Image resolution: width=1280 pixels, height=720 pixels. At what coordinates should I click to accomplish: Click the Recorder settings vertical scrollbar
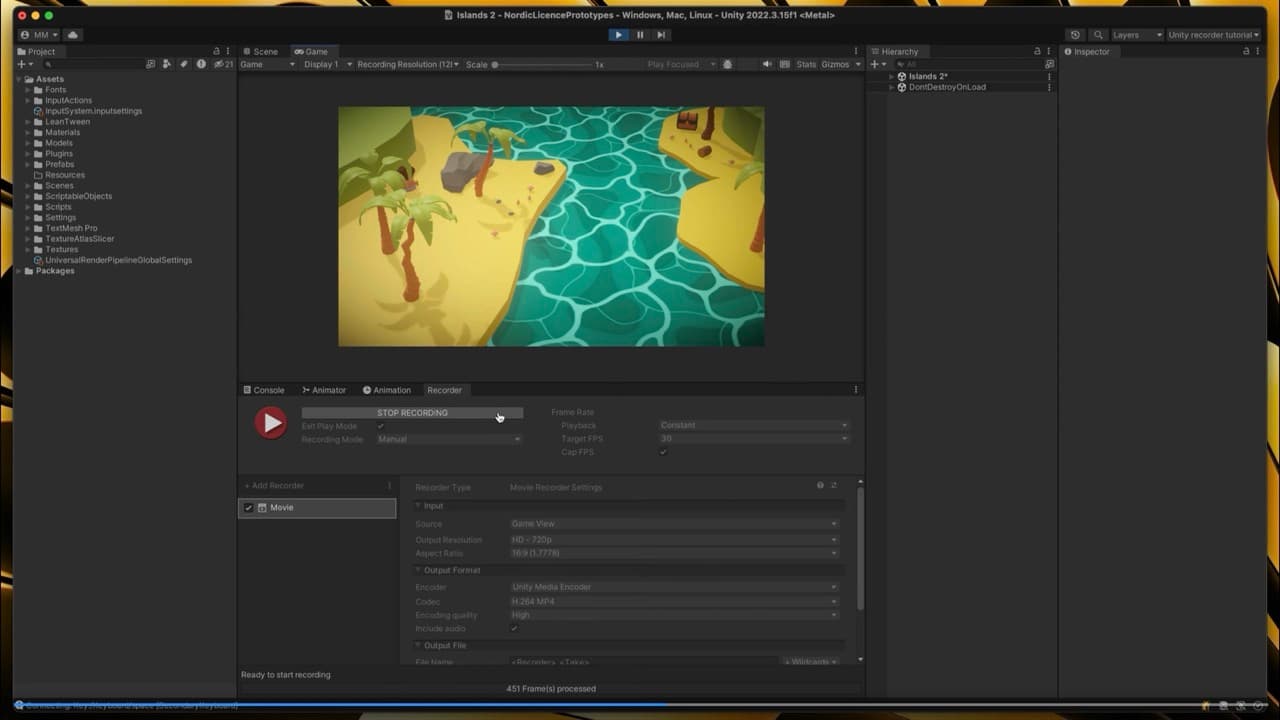pos(860,548)
